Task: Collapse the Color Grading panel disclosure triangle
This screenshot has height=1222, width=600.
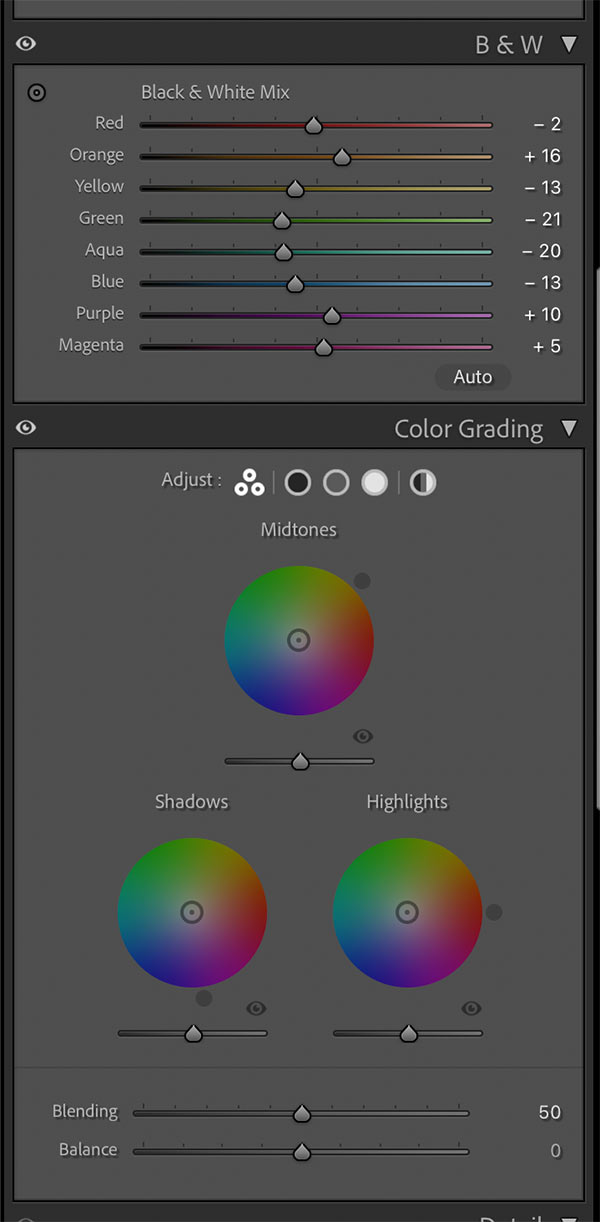Action: pyautogui.click(x=569, y=428)
